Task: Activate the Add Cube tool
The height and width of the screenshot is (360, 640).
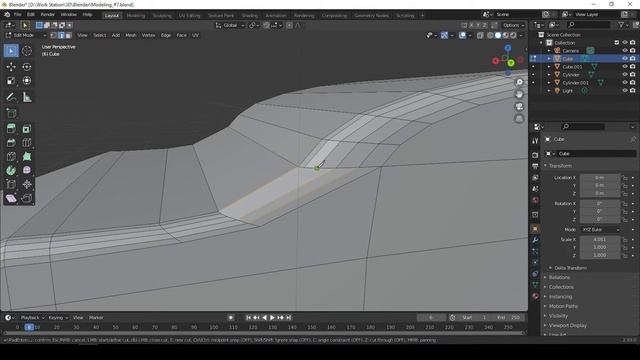Action: [x=11, y=113]
